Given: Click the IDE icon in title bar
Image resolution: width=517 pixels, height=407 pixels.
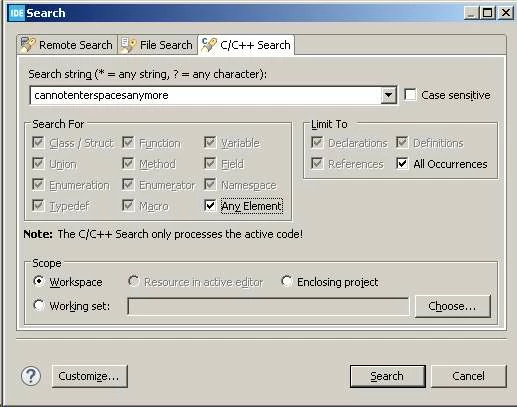Looking at the screenshot, I should pyautogui.click(x=17, y=13).
